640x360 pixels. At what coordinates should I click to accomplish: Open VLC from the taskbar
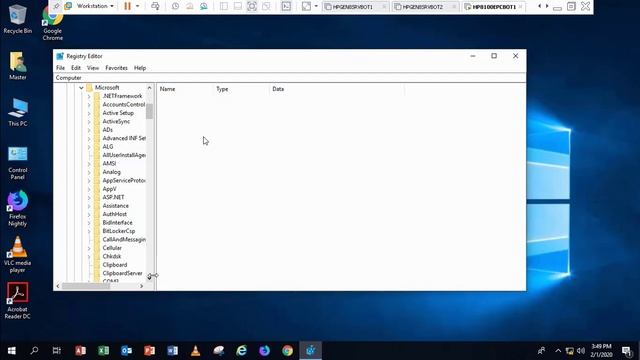pos(196,351)
